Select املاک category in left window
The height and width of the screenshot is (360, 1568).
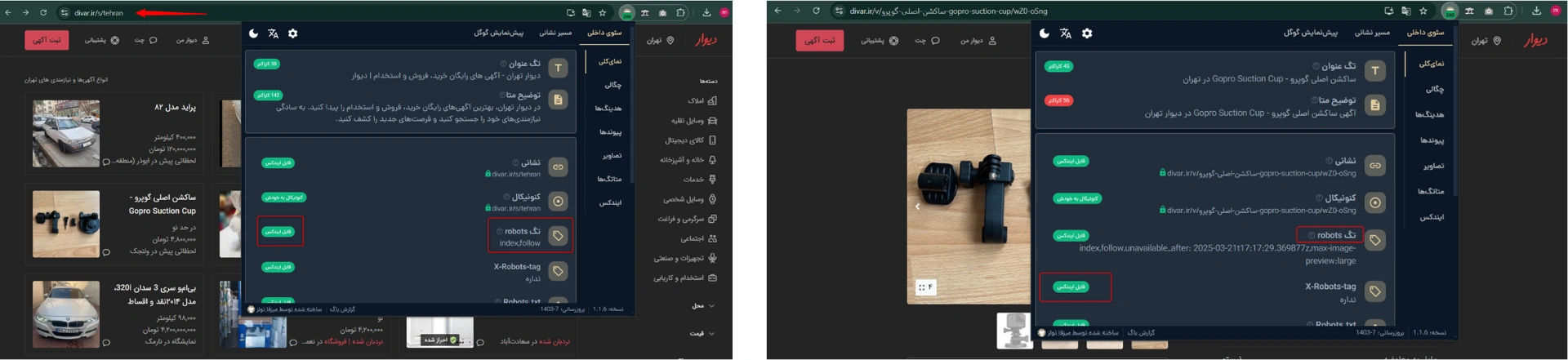(x=702, y=100)
